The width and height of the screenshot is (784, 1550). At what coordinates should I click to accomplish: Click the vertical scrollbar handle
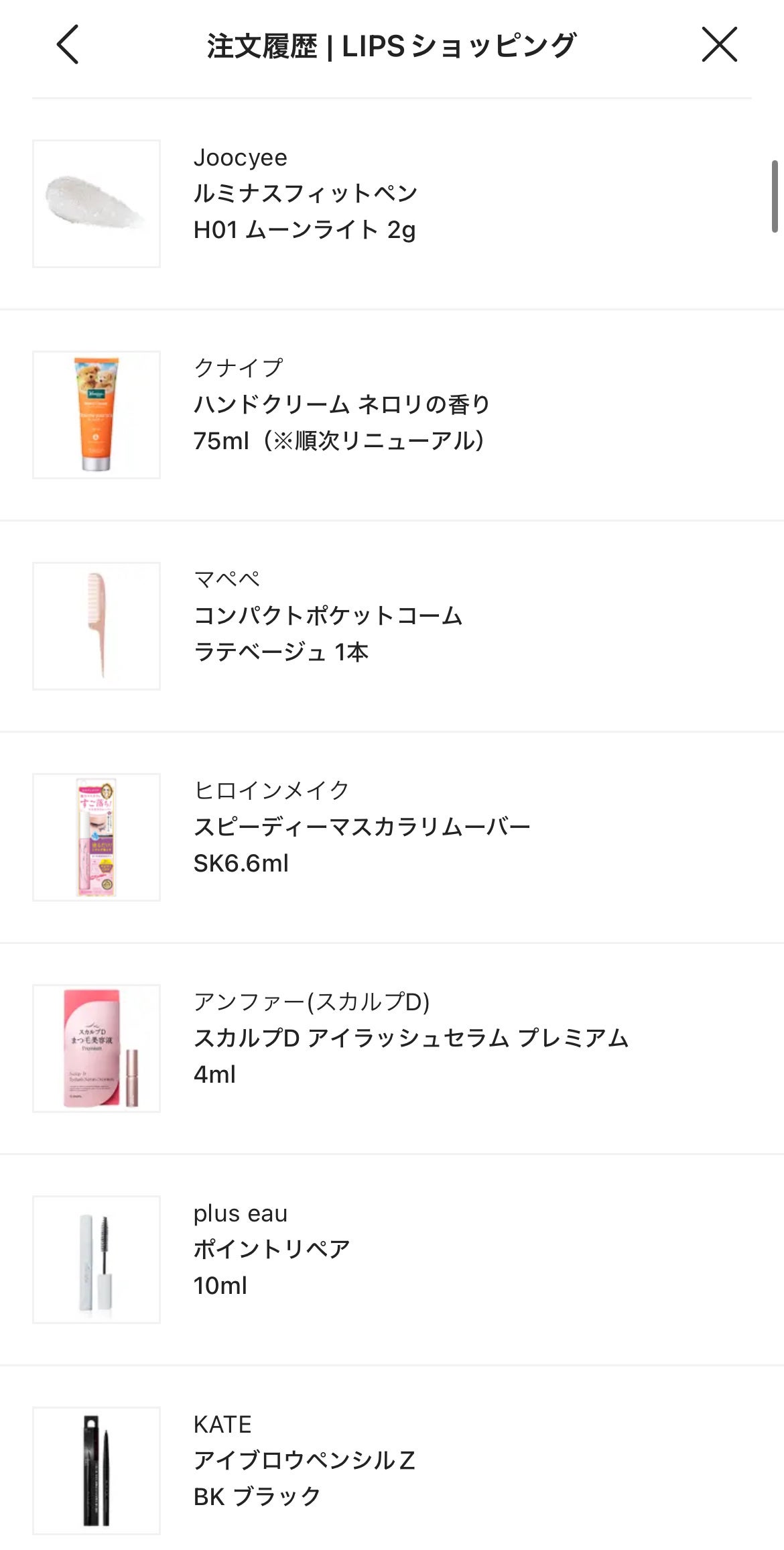click(775, 196)
